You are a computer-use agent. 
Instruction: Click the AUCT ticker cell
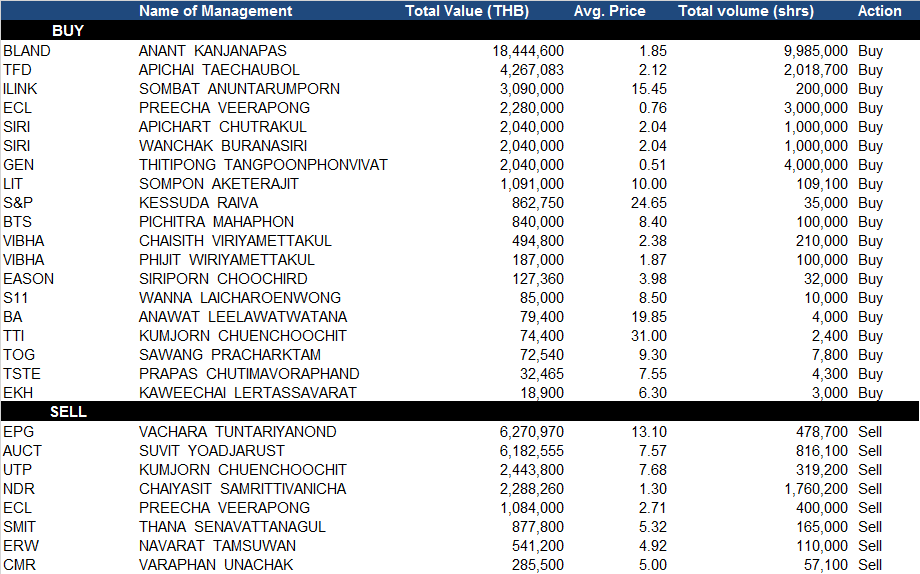(22, 451)
